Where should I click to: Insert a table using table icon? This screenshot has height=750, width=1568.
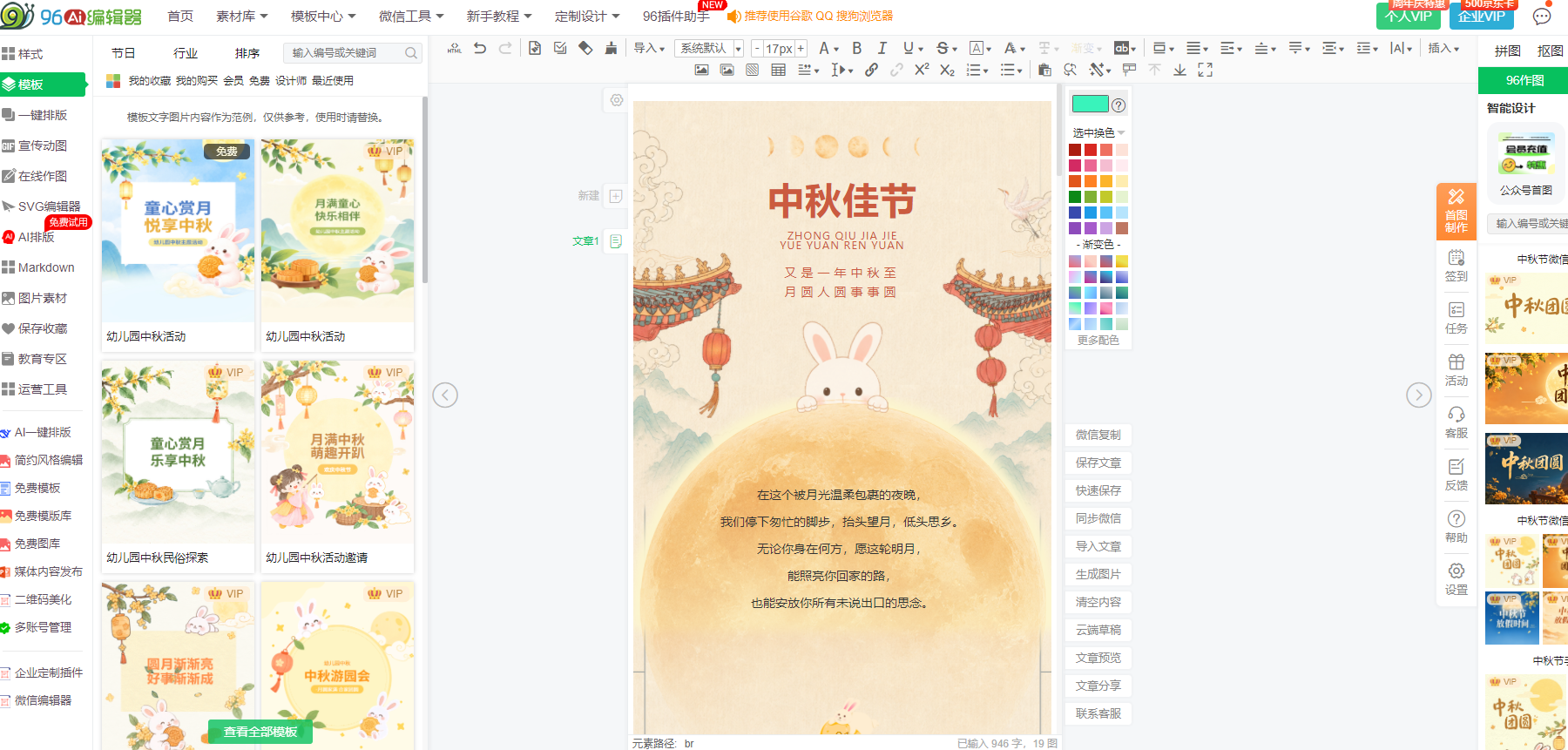click(778, 70)
